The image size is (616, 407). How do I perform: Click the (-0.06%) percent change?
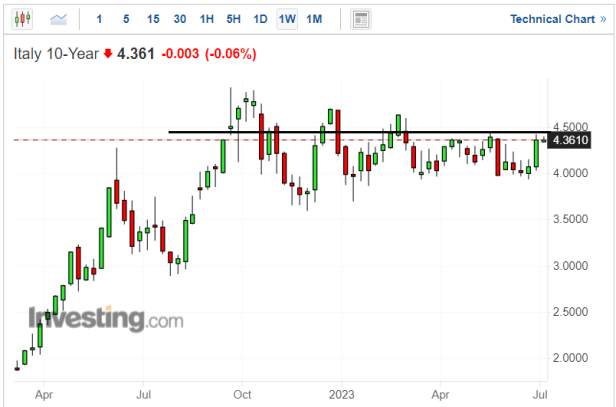[x=231, y=54]
